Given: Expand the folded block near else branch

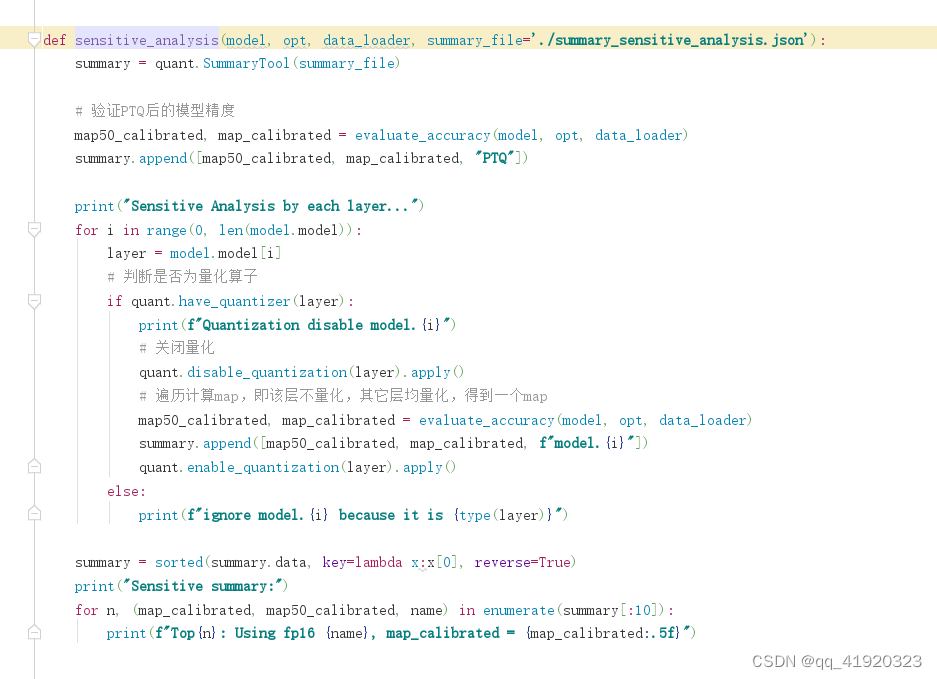Looking at the screenshot, I should (x=33, y=465).
